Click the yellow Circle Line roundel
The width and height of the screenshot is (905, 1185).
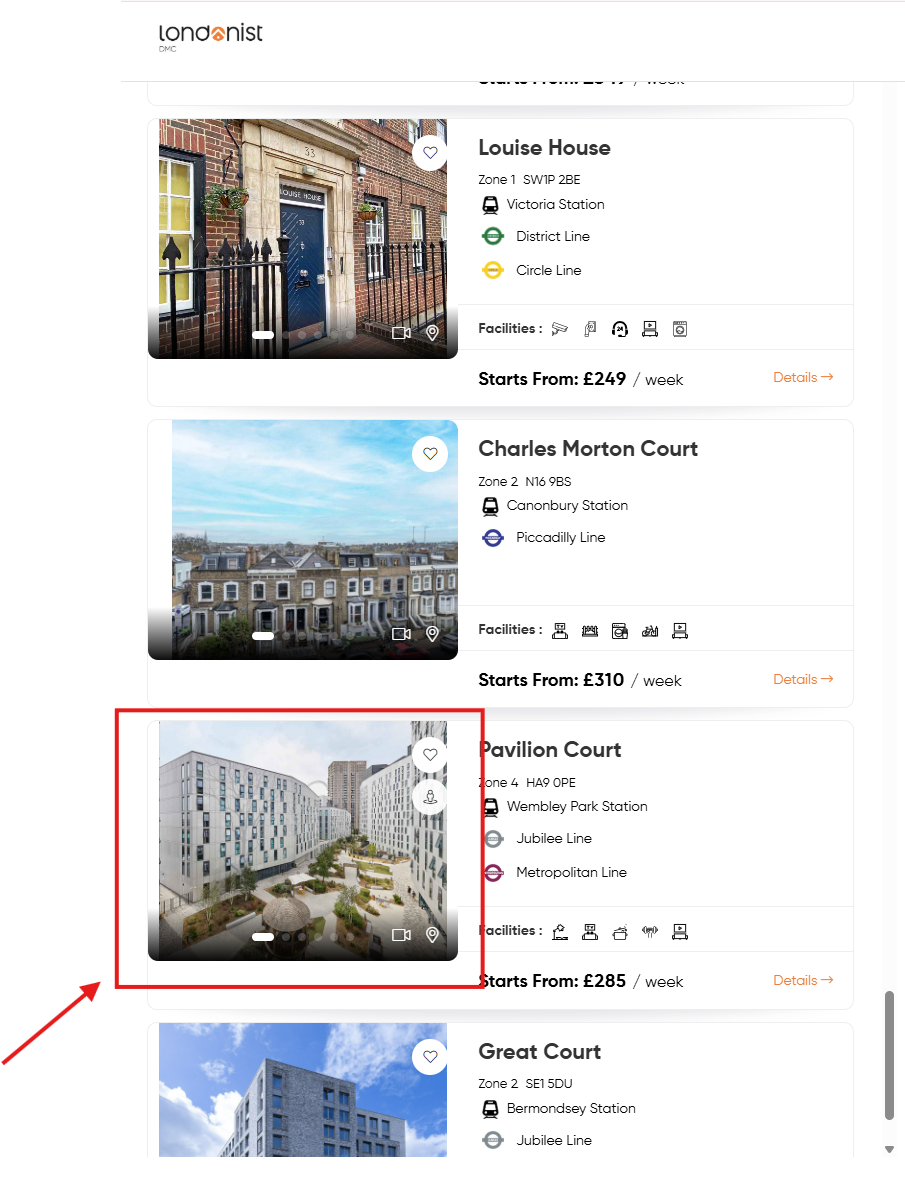click(493, 270)
